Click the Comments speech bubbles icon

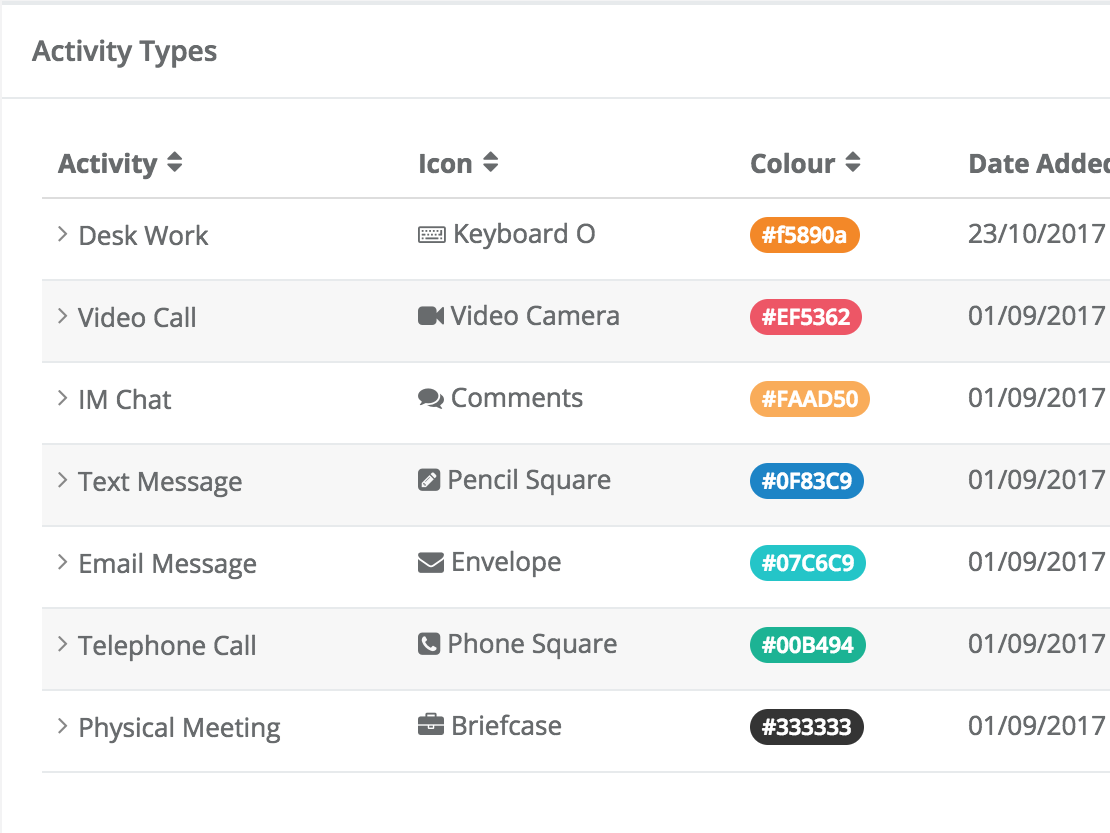coord(430,398)
